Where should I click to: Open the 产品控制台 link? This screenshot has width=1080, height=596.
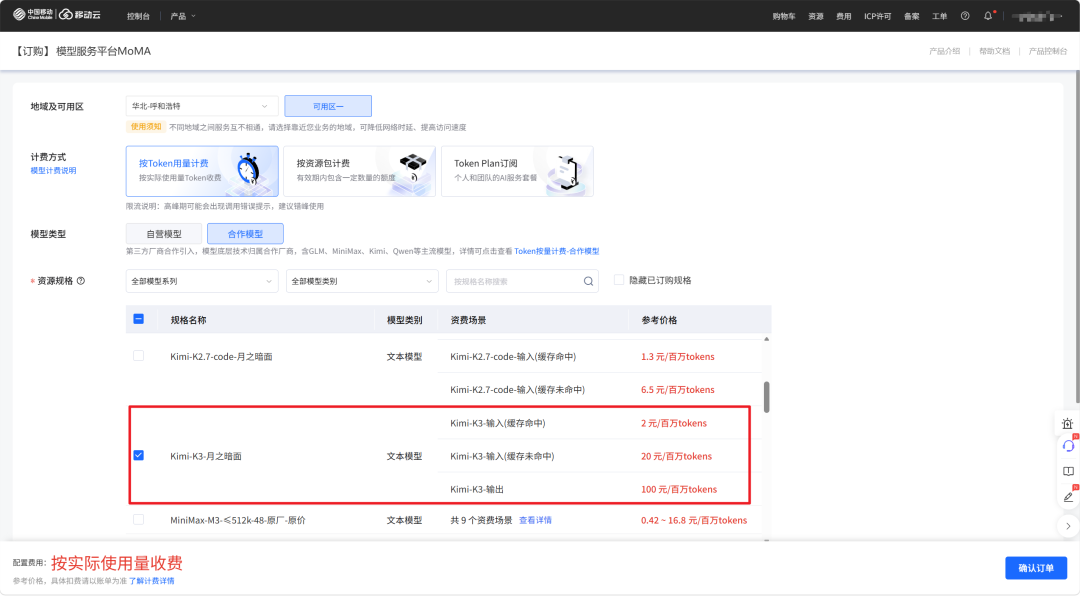1048,51
